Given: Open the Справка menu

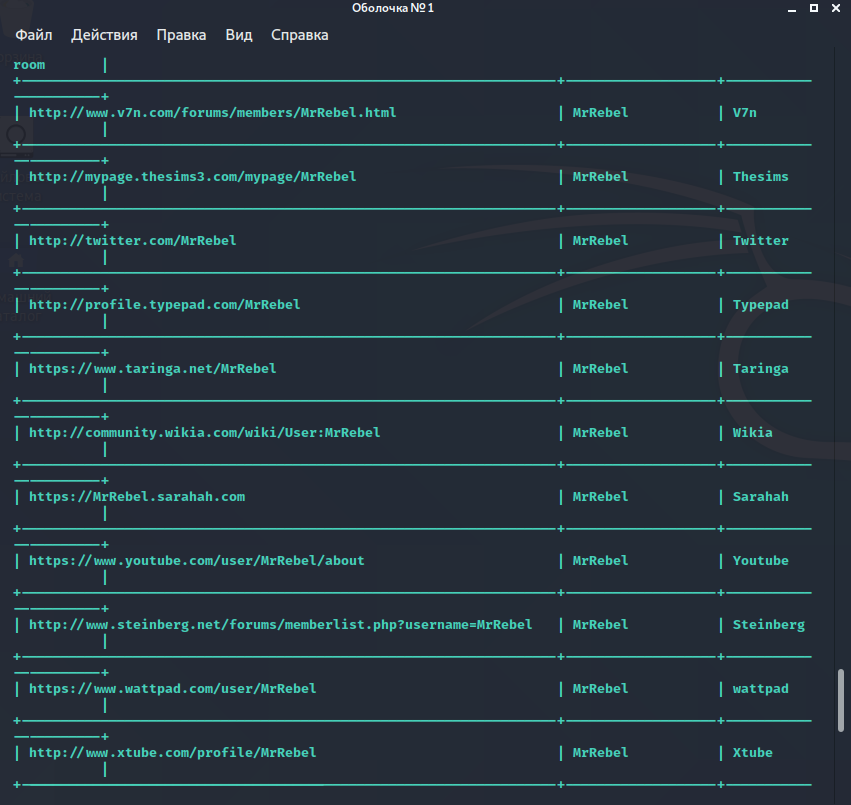Looking at the screenshot, I should 299,35.
